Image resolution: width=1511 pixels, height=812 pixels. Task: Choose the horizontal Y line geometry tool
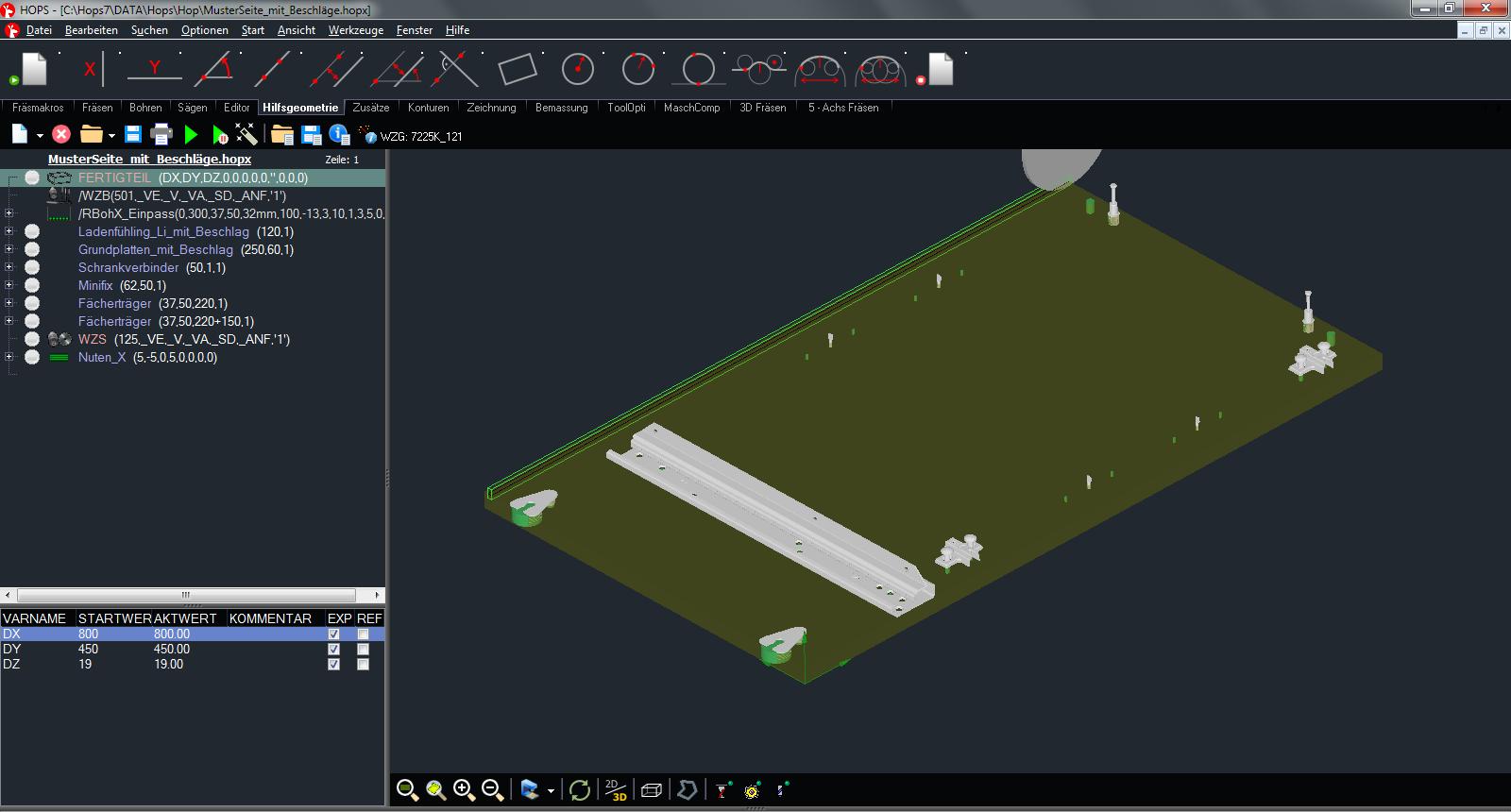pyautogui.click(x=154, y=69)
